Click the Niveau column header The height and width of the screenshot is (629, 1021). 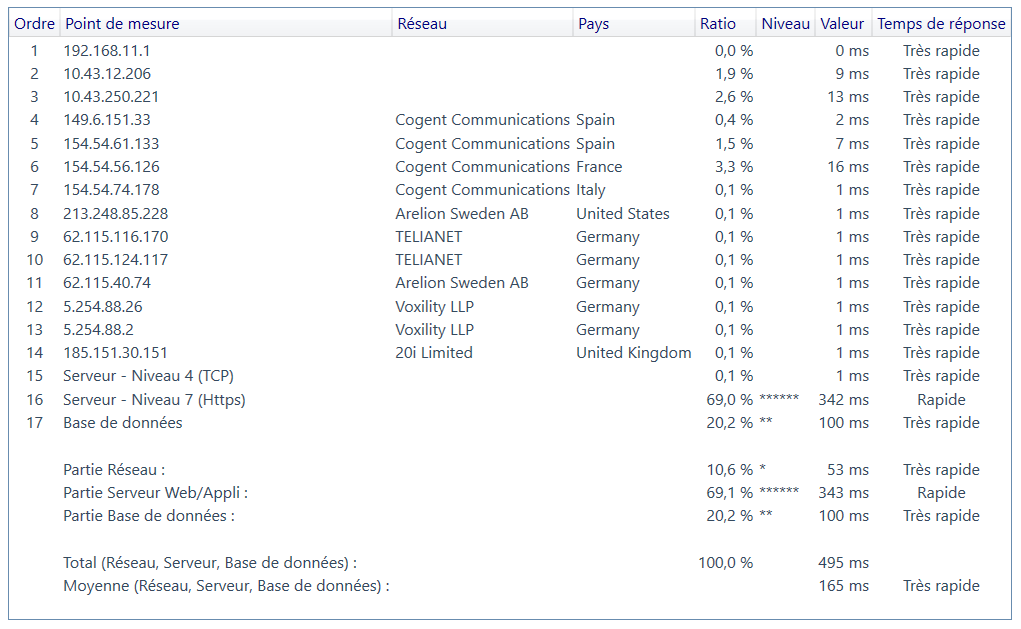[785, 24]
